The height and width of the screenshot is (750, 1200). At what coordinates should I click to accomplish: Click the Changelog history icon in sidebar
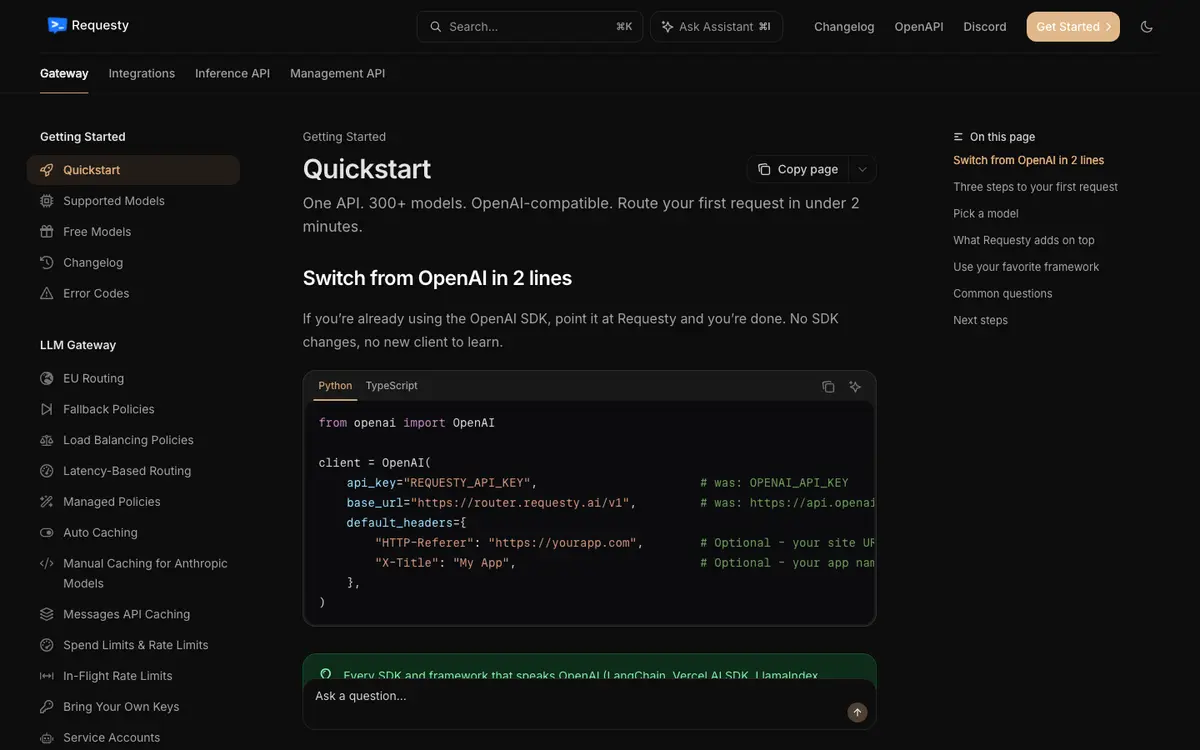pos(47,263)
